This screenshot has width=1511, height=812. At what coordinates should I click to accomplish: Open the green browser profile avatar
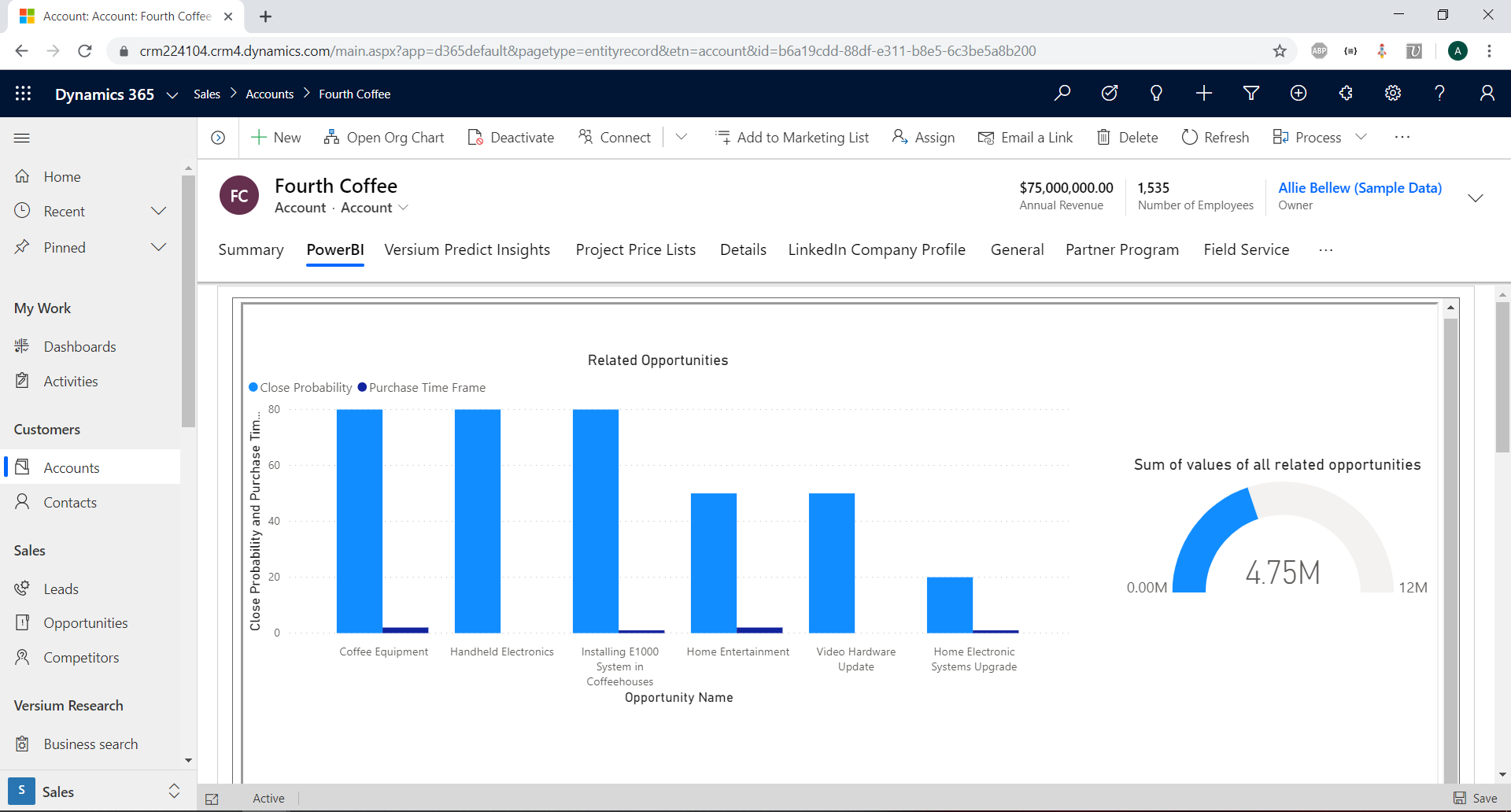1457,51
